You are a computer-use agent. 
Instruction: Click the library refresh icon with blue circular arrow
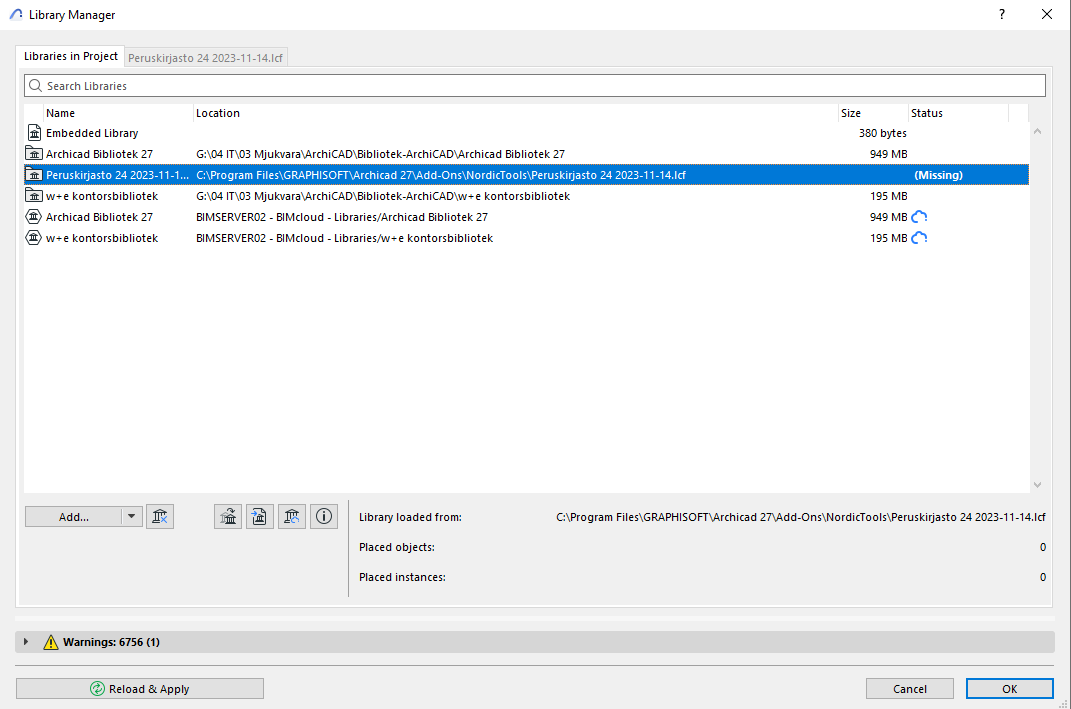pos(292,516)
